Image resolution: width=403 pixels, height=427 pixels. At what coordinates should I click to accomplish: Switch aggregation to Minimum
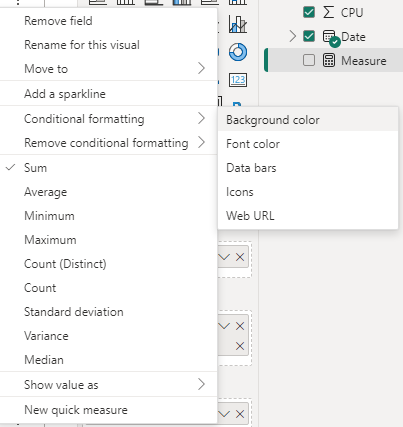(109, 216)
